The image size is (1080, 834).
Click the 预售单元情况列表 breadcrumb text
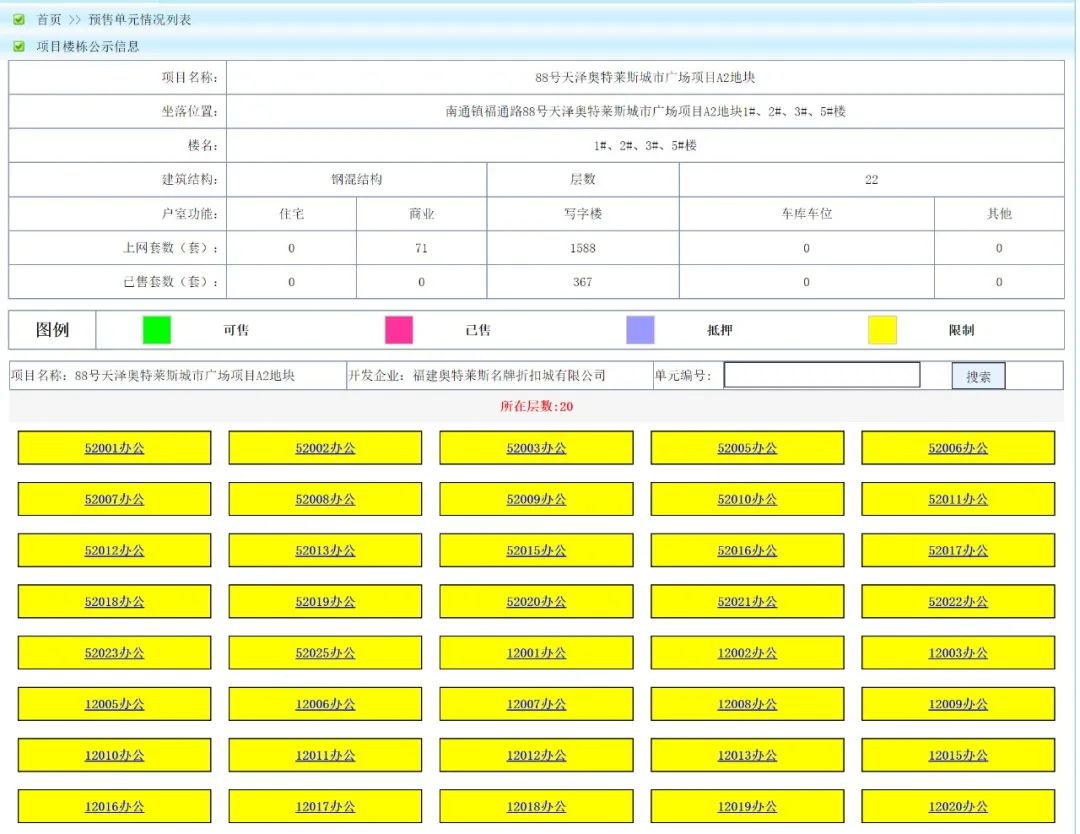[x=140, y=19]
